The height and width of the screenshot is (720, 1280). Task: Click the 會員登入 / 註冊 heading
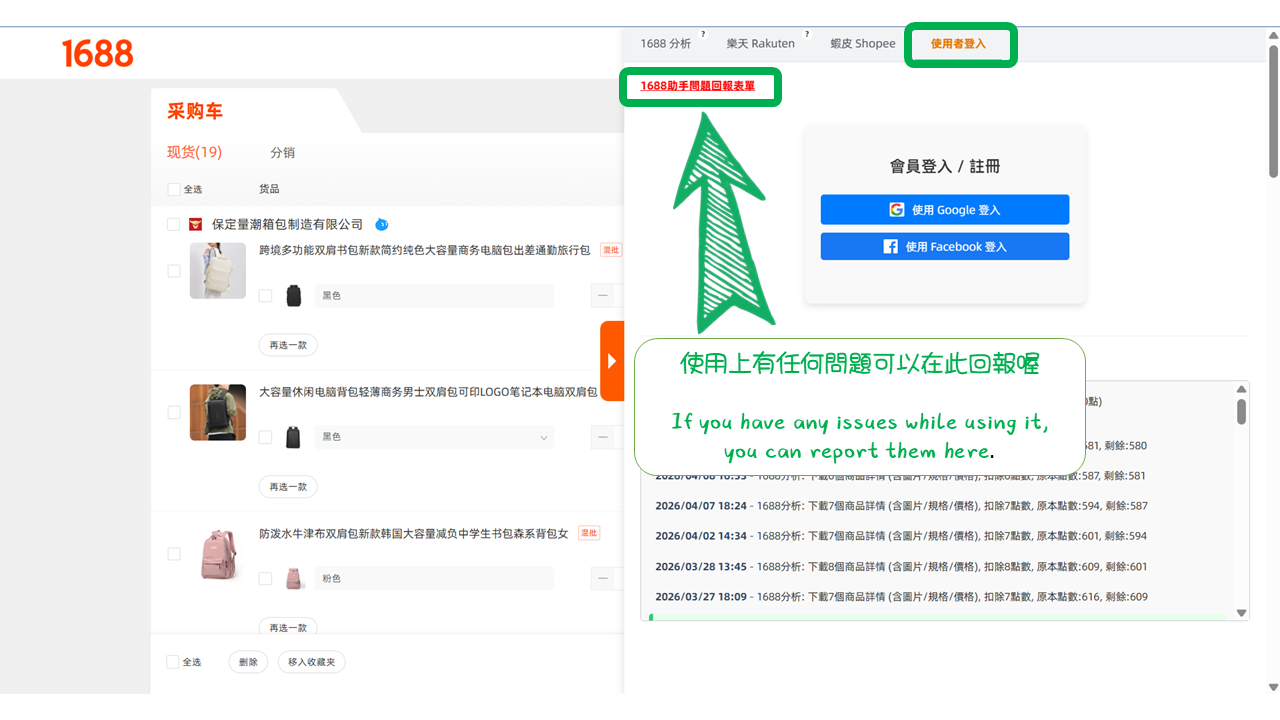click(x=945, y=166)
